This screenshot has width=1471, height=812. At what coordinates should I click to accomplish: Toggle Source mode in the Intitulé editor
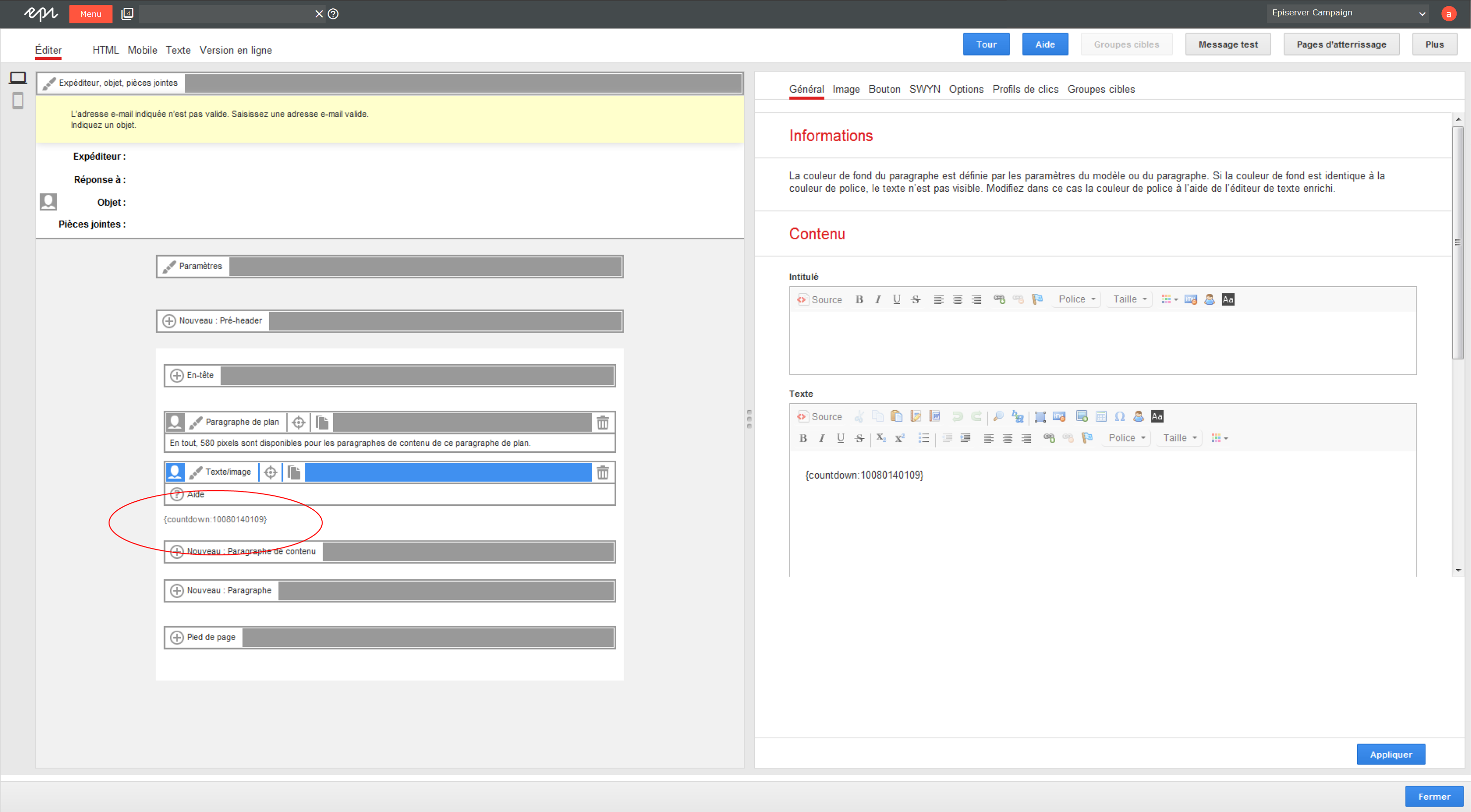(819, 300)
